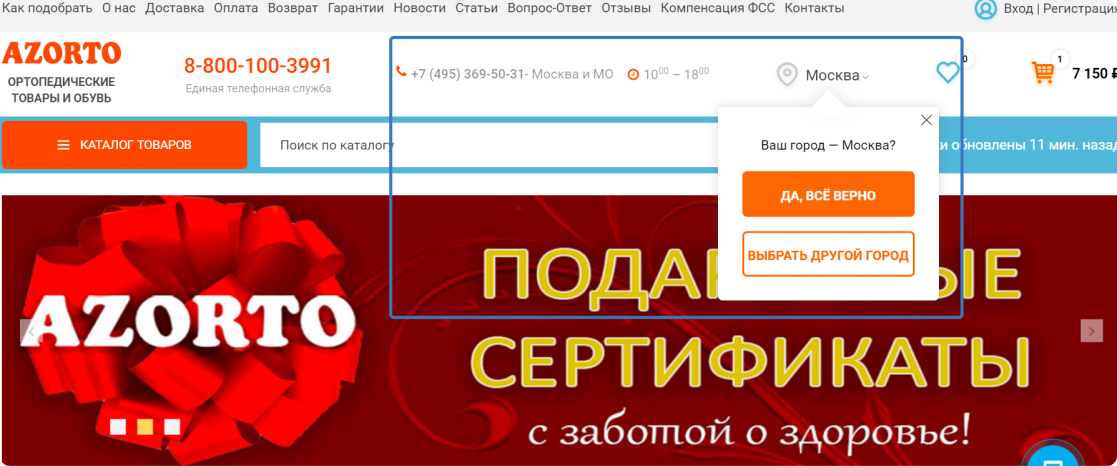Open Как подобрать menu item
The image size is (1117, 466).
(x=46, y=9)
